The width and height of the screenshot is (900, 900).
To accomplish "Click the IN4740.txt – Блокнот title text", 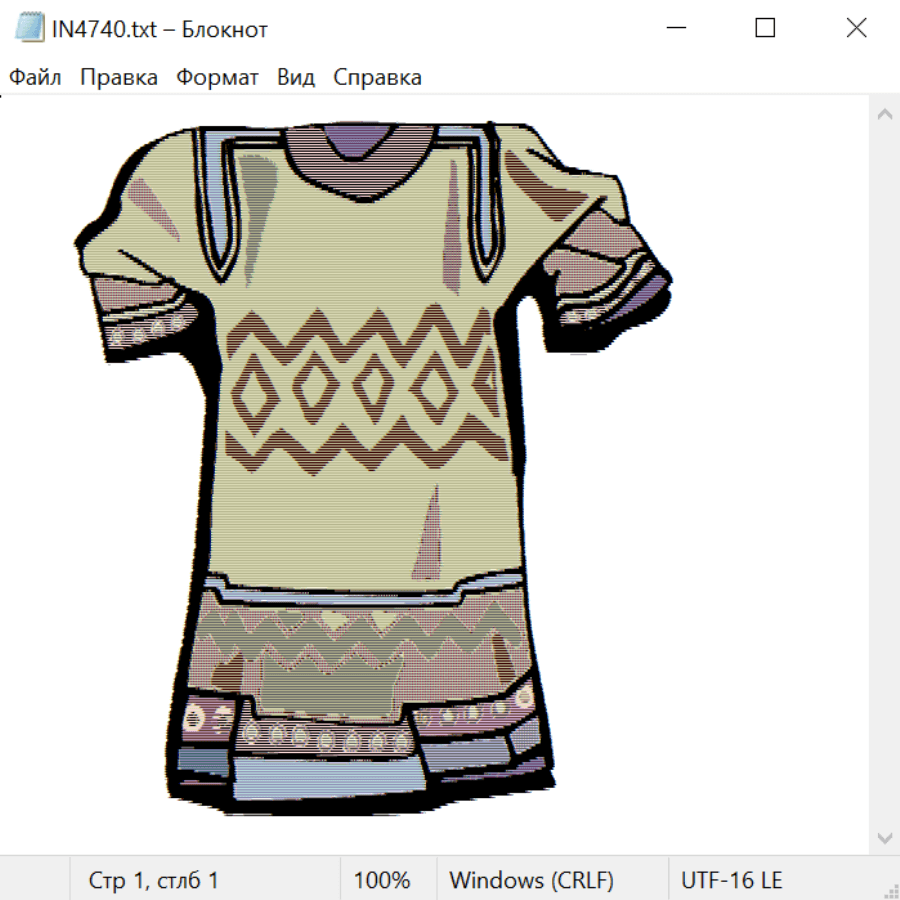I will pyautogui.click(x=160, y=29).
